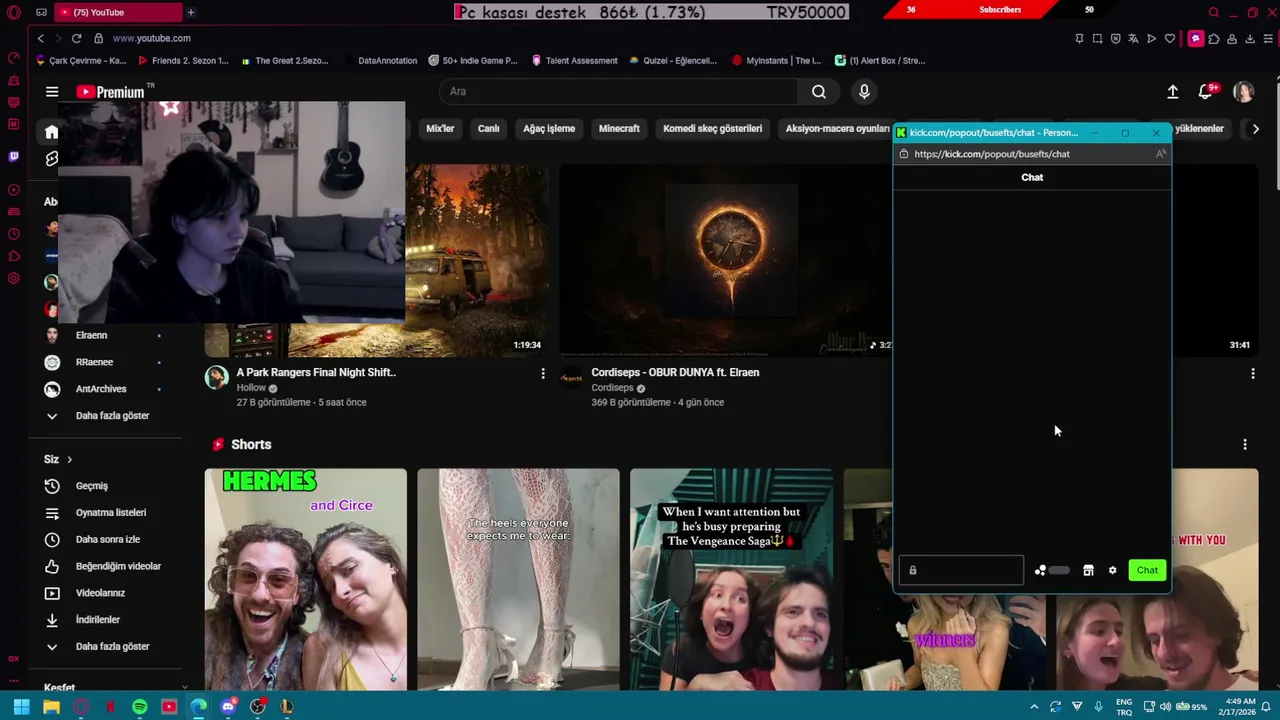Open YouTube notifications bell

tap(1206, 92)
